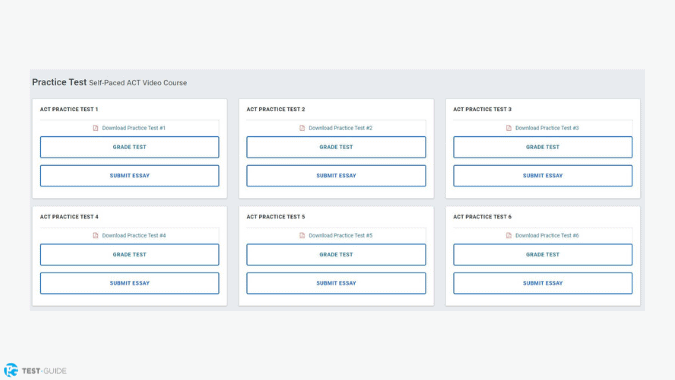Screen dimensions: 675x380
Task: Submit essay for ACT Practice Test 5
Action: click(336, 283)
